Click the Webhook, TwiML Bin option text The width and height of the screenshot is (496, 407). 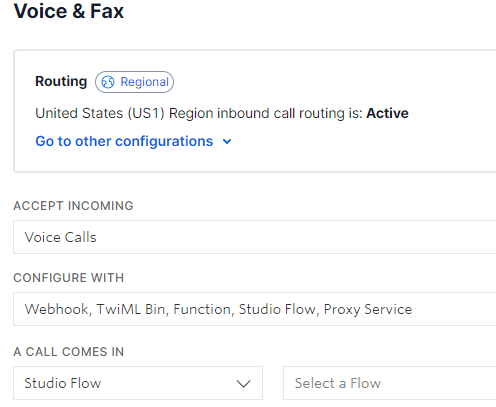[95, 309]
